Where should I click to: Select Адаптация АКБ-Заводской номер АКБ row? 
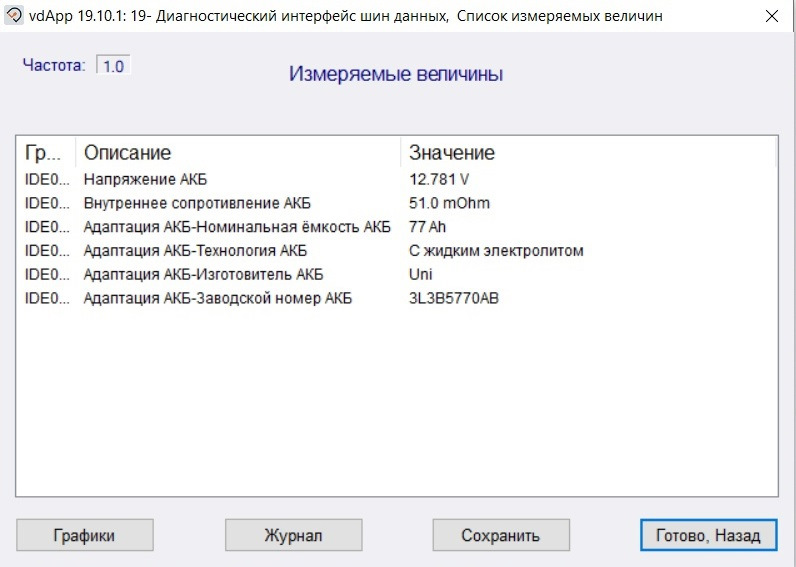[396, 298]
